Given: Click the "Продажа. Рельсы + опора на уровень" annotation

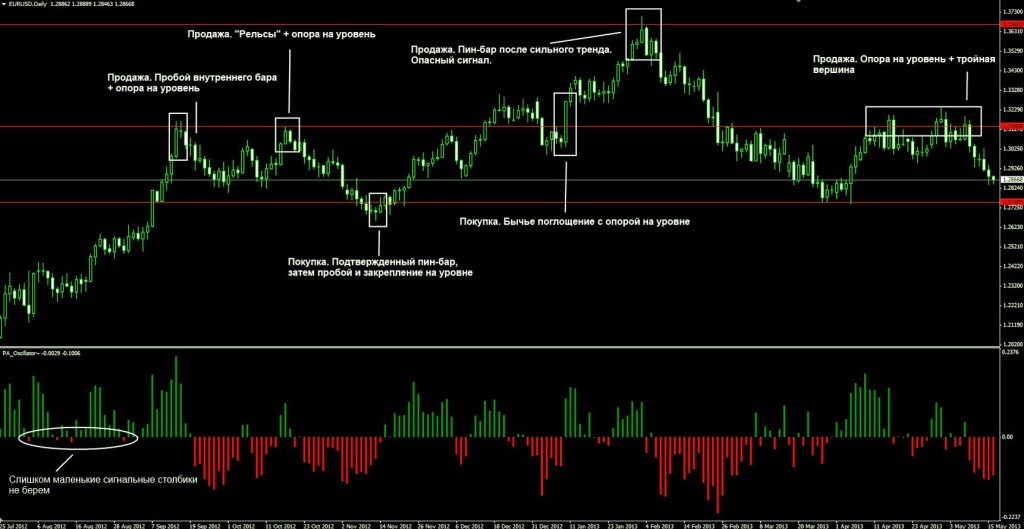Looking at the screenshot, I should point(281,35).
